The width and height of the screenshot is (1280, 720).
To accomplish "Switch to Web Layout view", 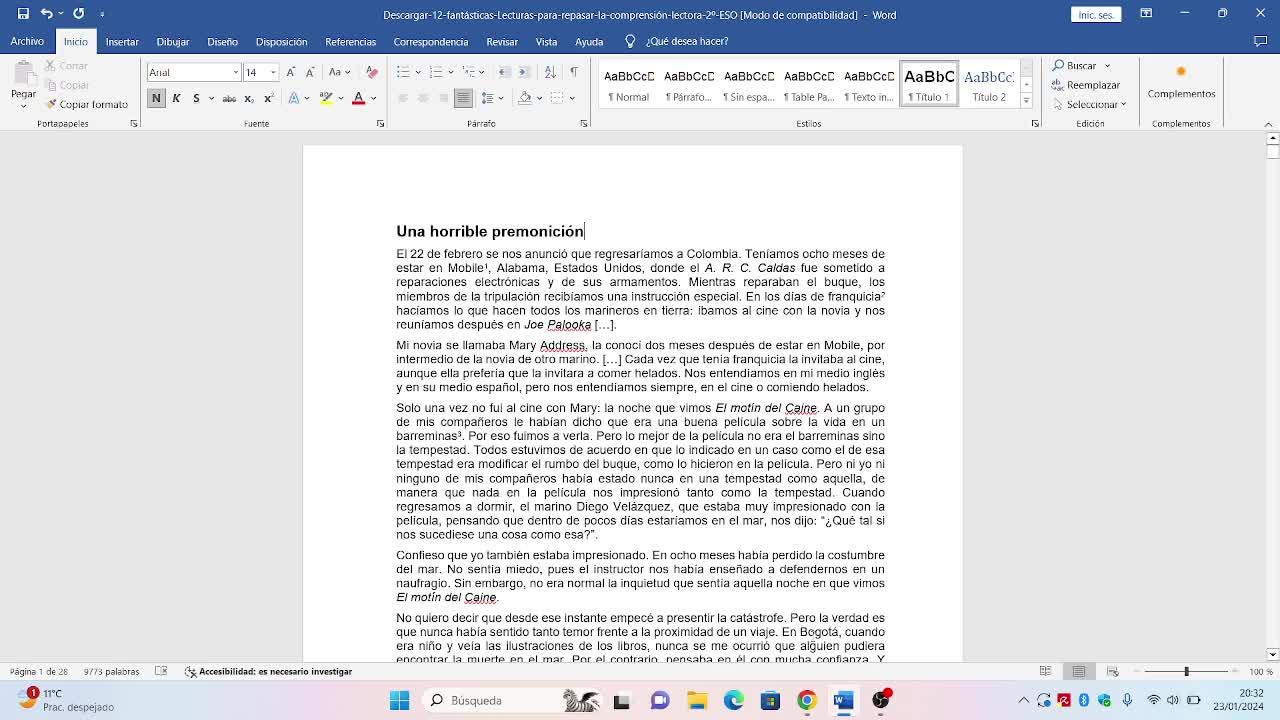I will [1112, 671].
